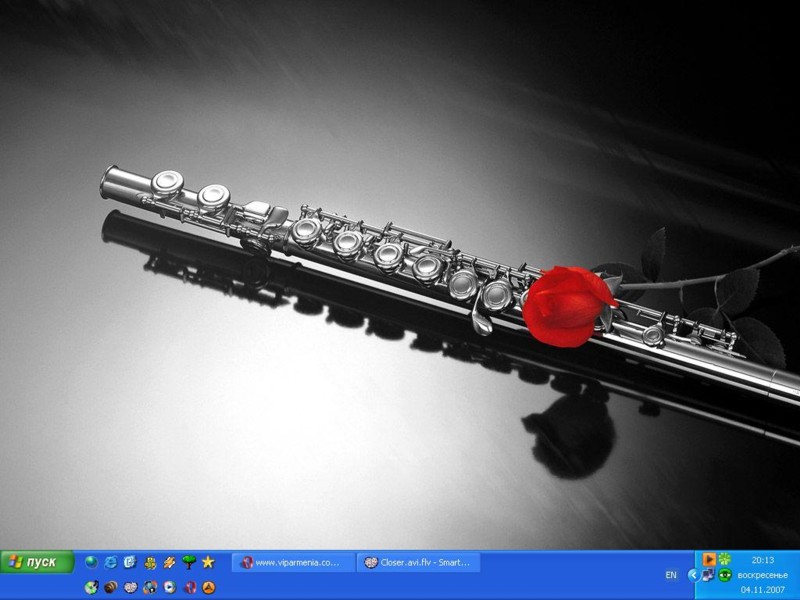Click the brown ball quick launch icon
Screen dimensions: 800x600
point(111,587)
